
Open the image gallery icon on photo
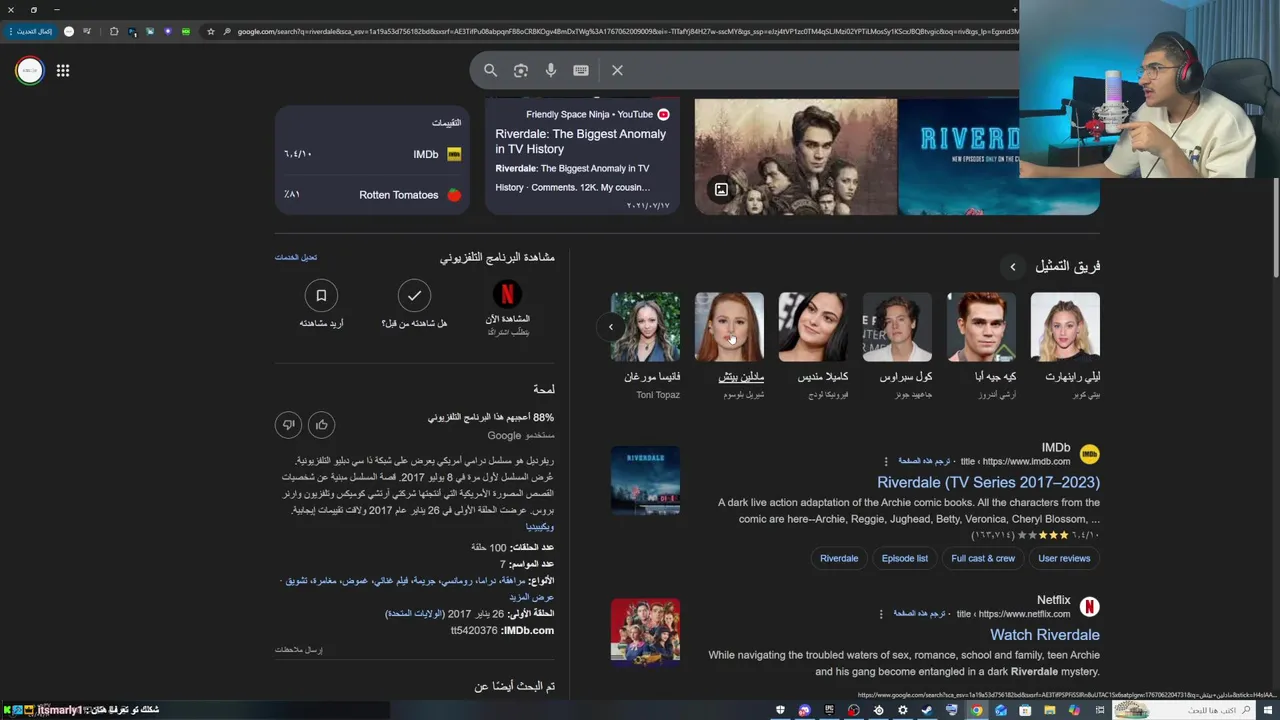pyautogui.click(x=721, y=189)
